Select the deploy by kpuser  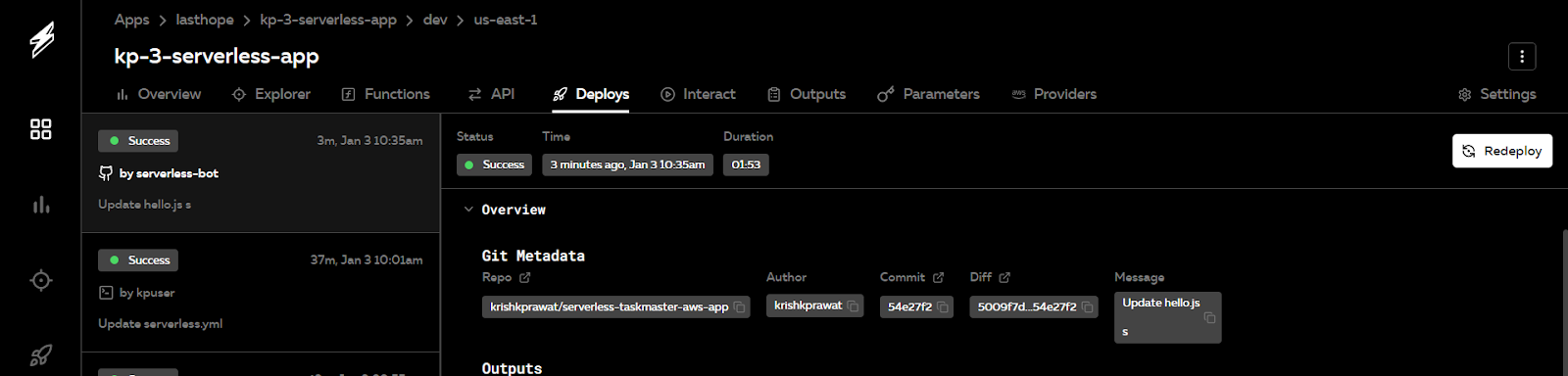pyautogui.click(x=261, y=293)
